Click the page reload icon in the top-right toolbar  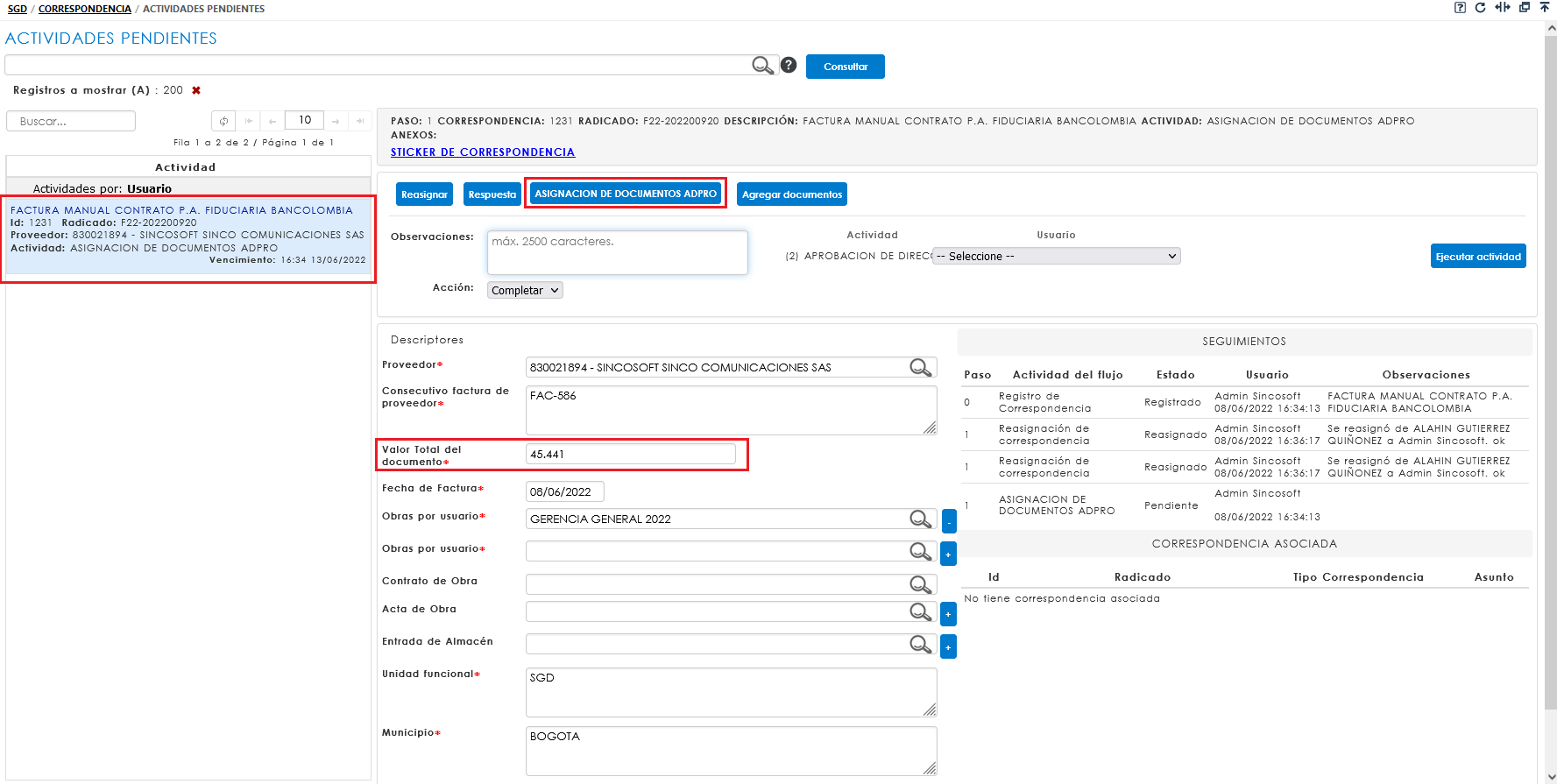click(x=1481, y=7)
